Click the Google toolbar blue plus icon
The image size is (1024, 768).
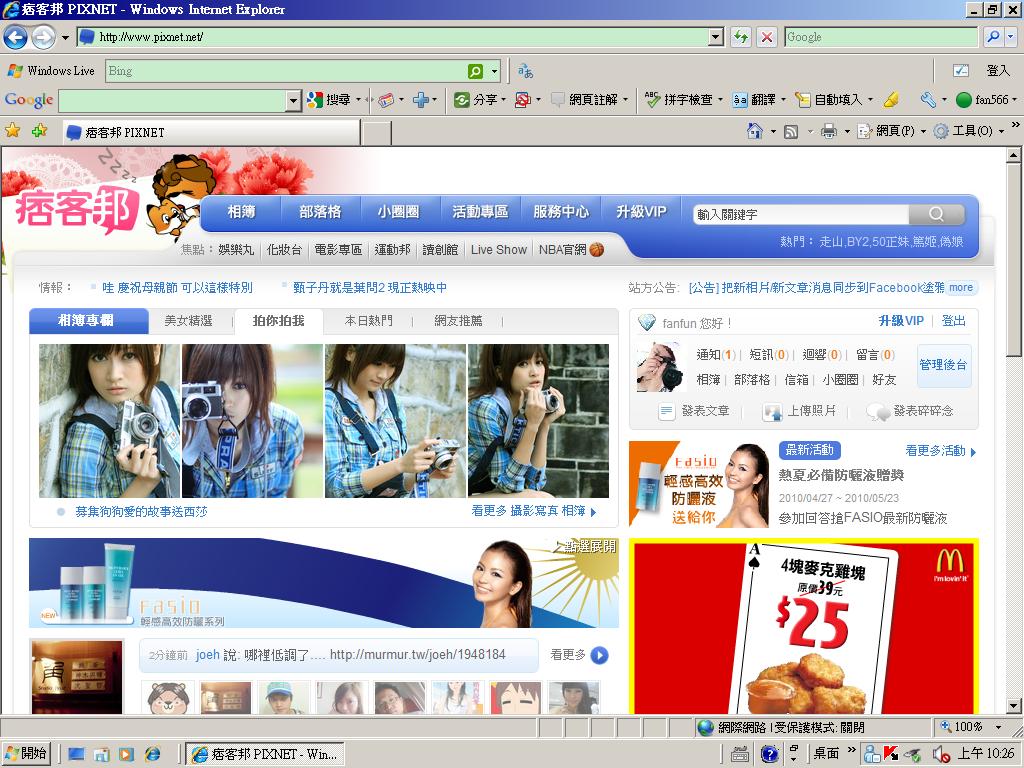pos(421,100)
